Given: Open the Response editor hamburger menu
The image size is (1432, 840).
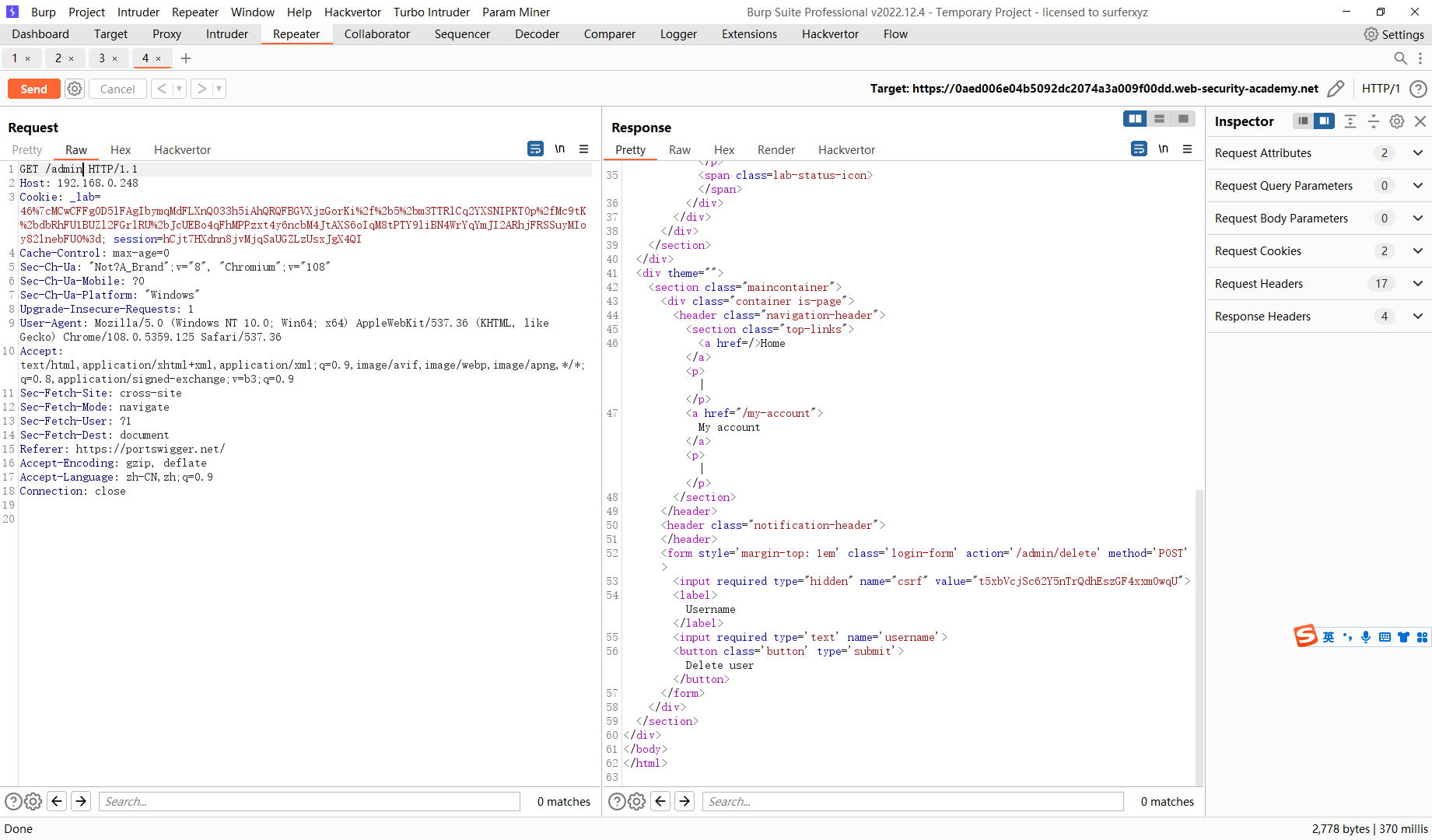Looking at the screenshot, I should pos(1188,149).
